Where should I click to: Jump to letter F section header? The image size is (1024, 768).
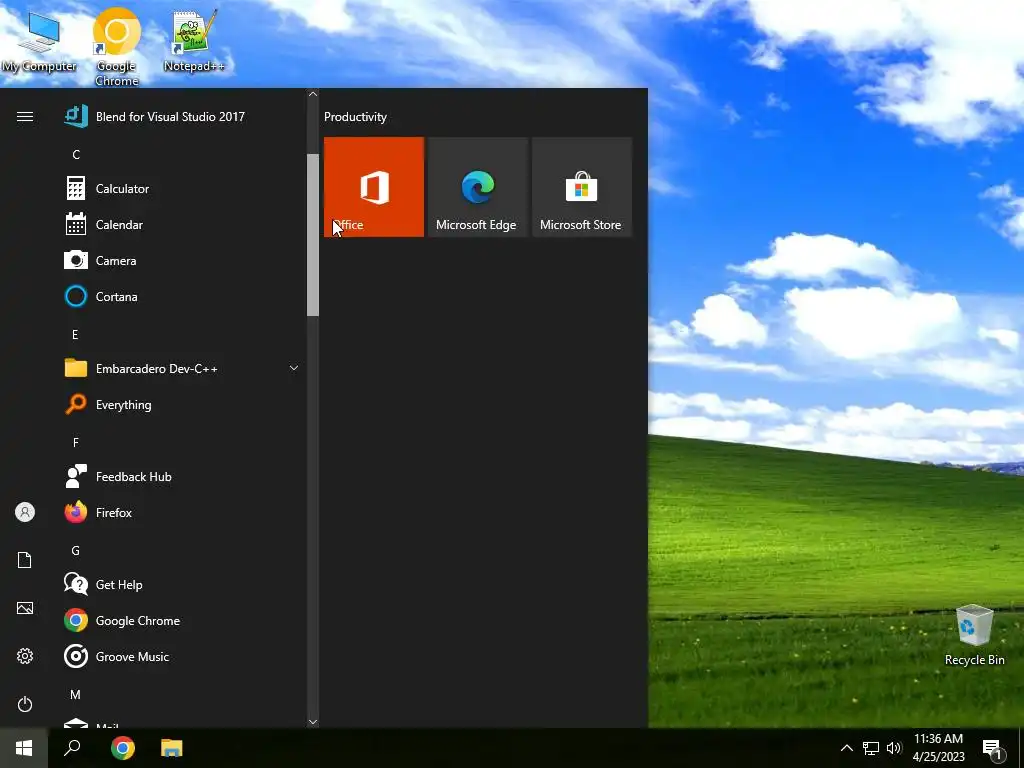coord(76,443)
